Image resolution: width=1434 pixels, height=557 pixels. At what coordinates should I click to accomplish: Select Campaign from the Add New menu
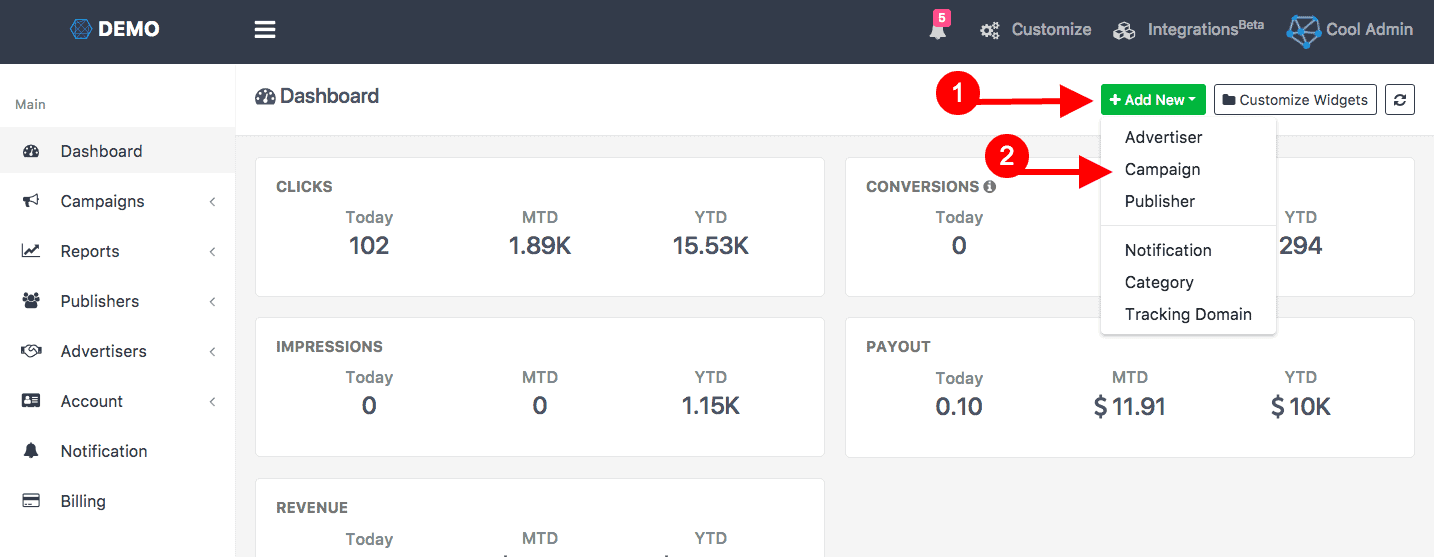pos(1162,170)
